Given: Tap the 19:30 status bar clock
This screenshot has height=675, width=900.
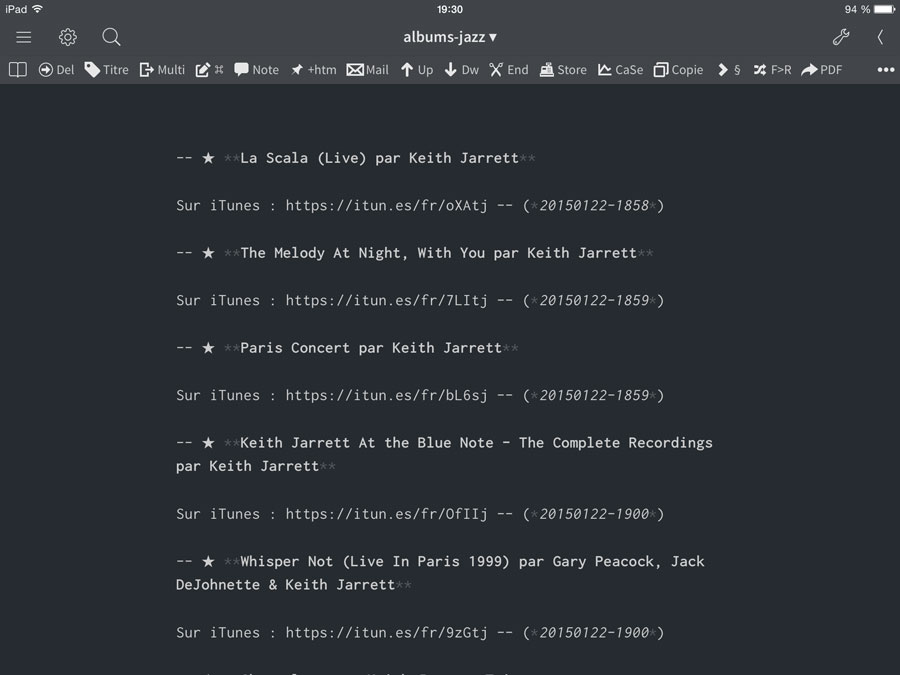Looking at the screenshot, I should click(x=449, y=9).
